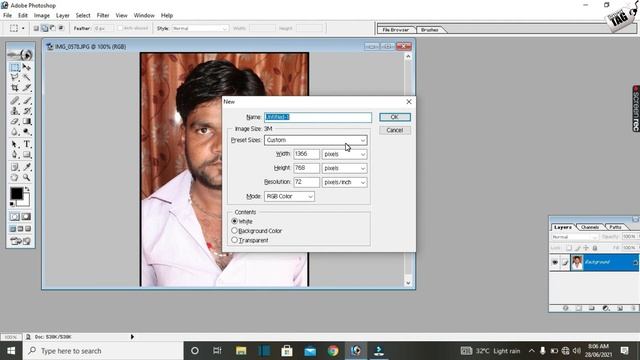Open the Height units dropdown
640x360 pixels.
(x=344, y=168)
